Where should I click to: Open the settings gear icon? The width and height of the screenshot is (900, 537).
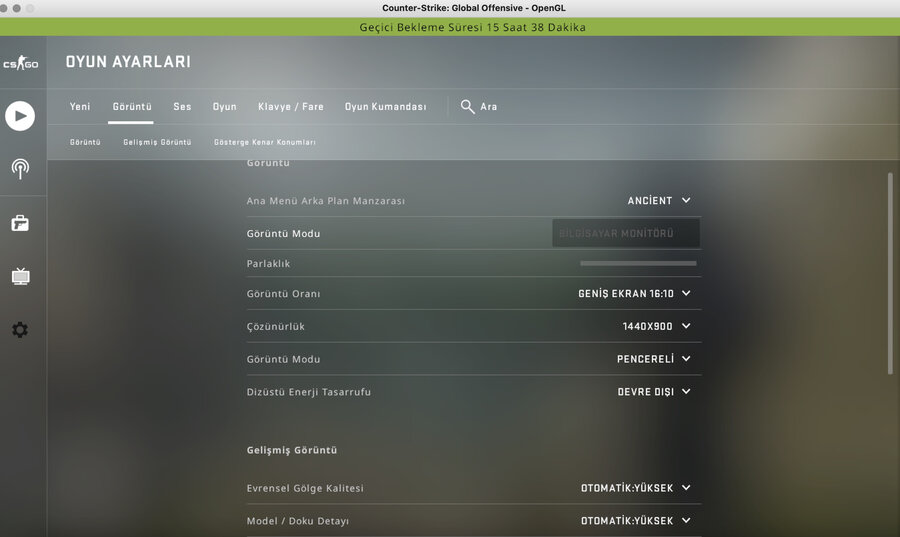[x=20, y=329]
